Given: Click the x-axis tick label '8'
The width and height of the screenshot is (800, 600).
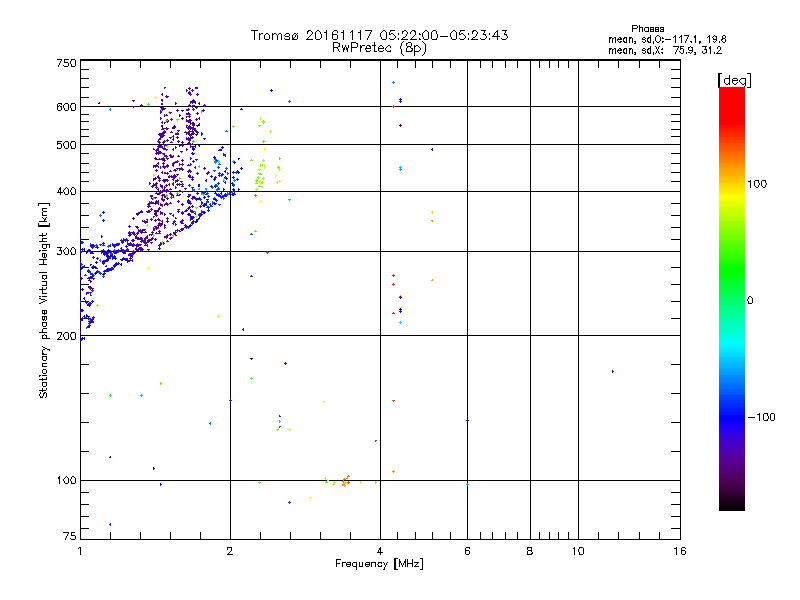Looking at the screenshot, I should pos(530,551).
